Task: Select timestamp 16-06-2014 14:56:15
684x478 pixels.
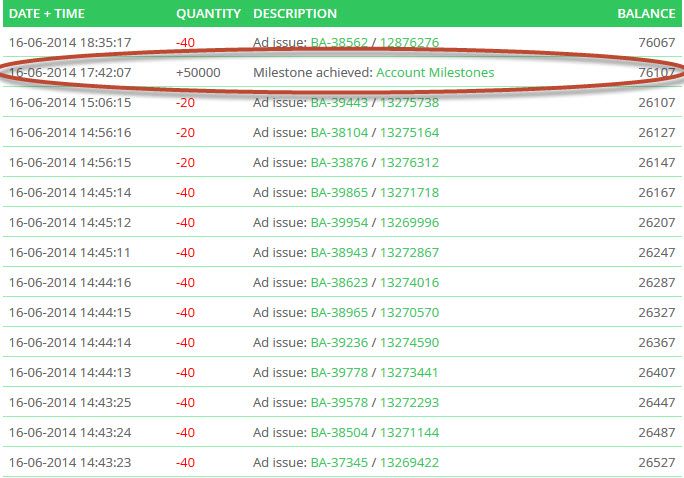Action: pos(70,163)
